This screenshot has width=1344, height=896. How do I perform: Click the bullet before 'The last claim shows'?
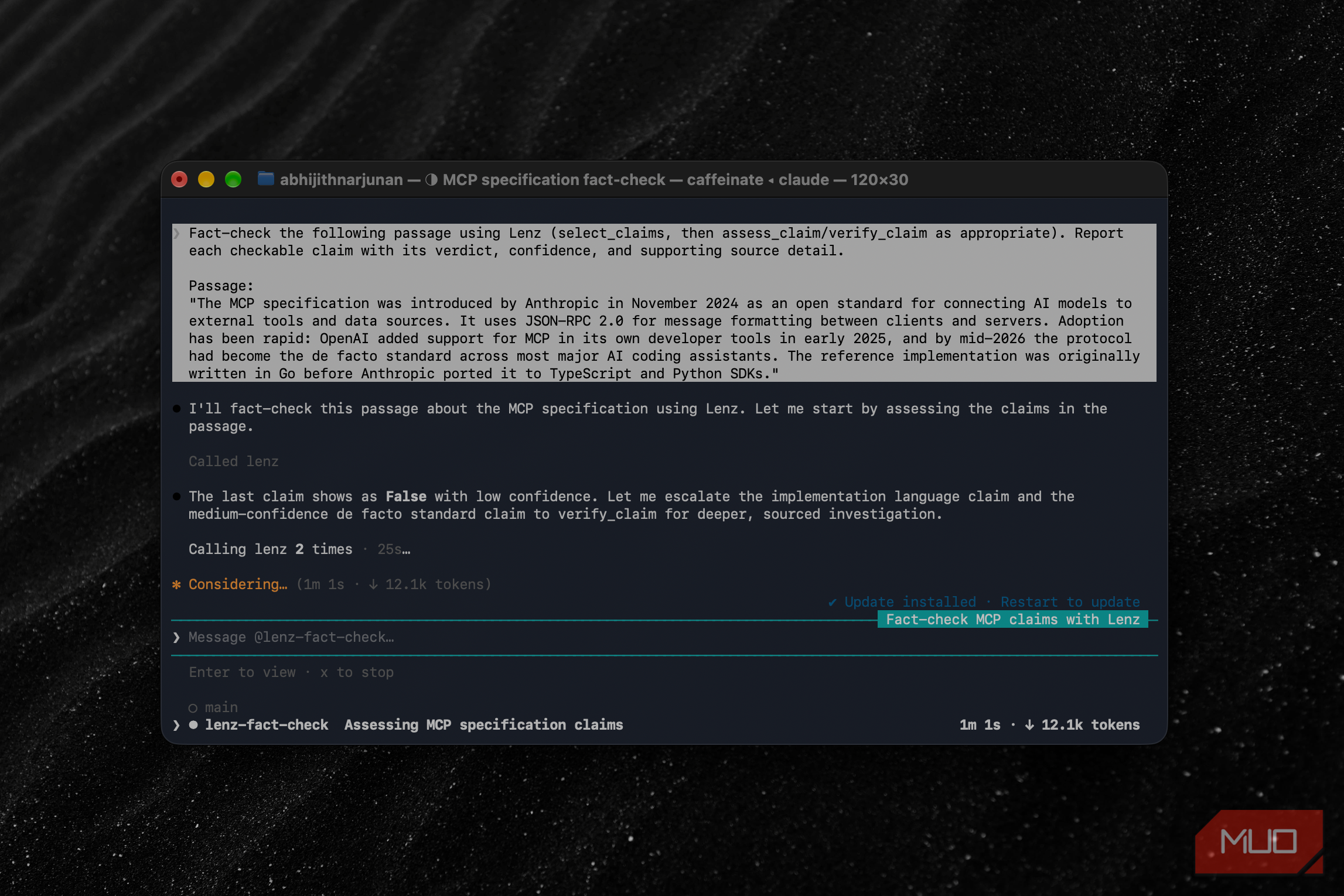coord(176,497)
